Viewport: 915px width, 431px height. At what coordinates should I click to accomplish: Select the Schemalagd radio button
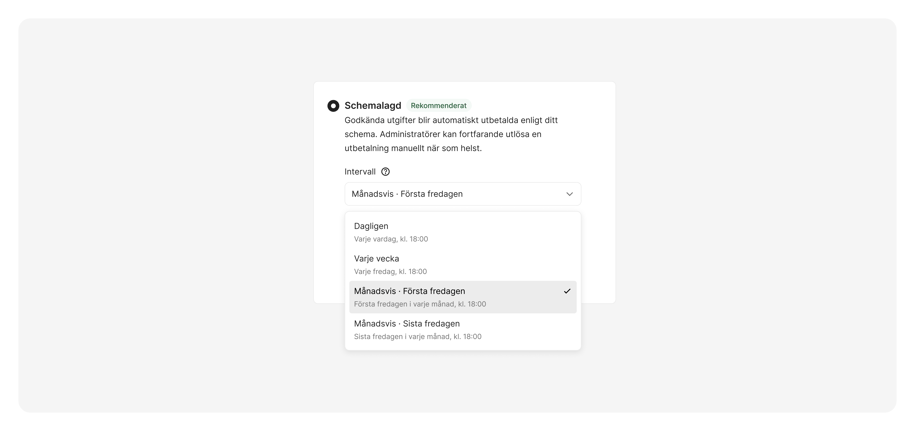click(x=333, y=106)
